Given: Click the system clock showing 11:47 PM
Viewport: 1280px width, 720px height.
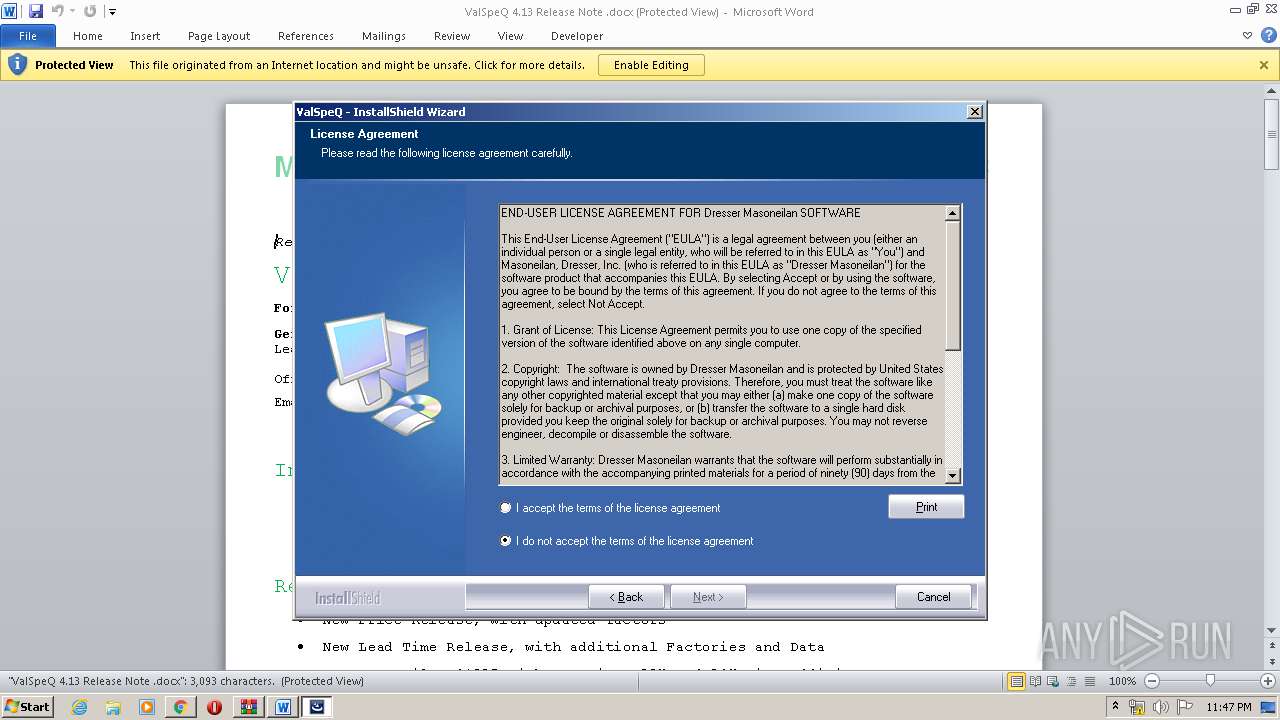Looking at the screenshot, I should tap(1229, 707).
